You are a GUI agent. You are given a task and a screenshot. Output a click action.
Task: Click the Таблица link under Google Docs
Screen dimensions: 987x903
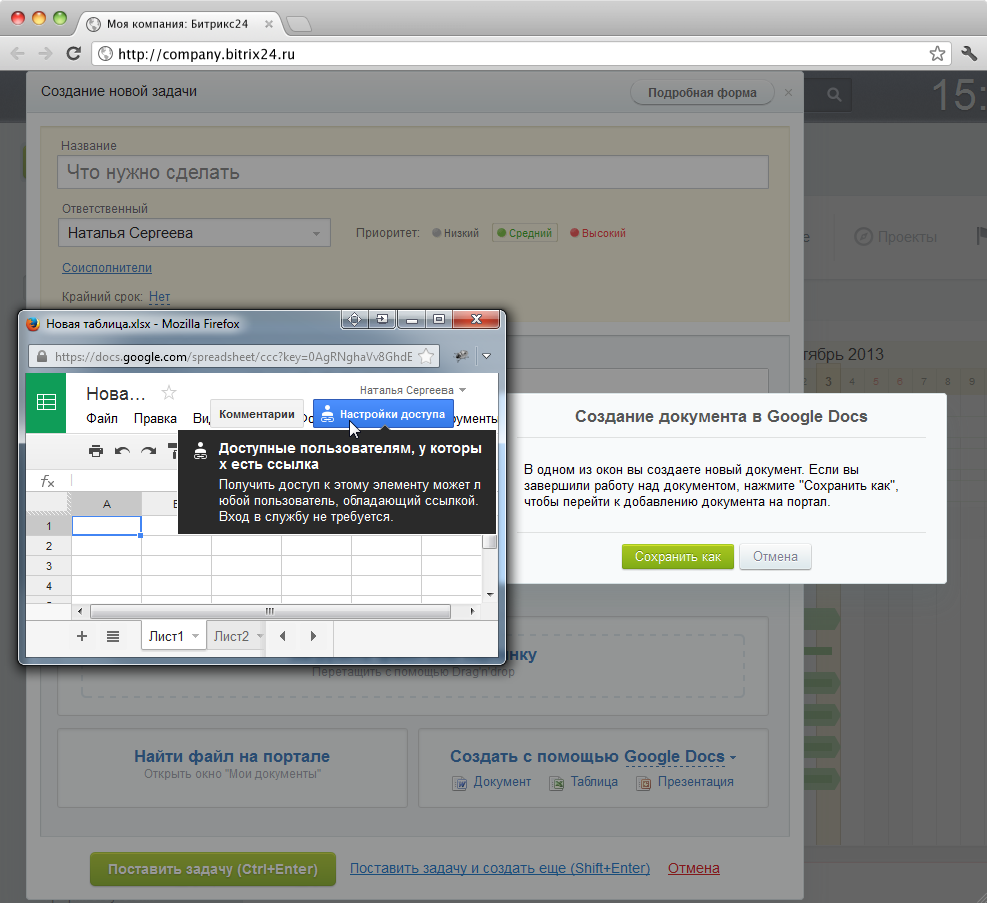click(x=594, y=782)
